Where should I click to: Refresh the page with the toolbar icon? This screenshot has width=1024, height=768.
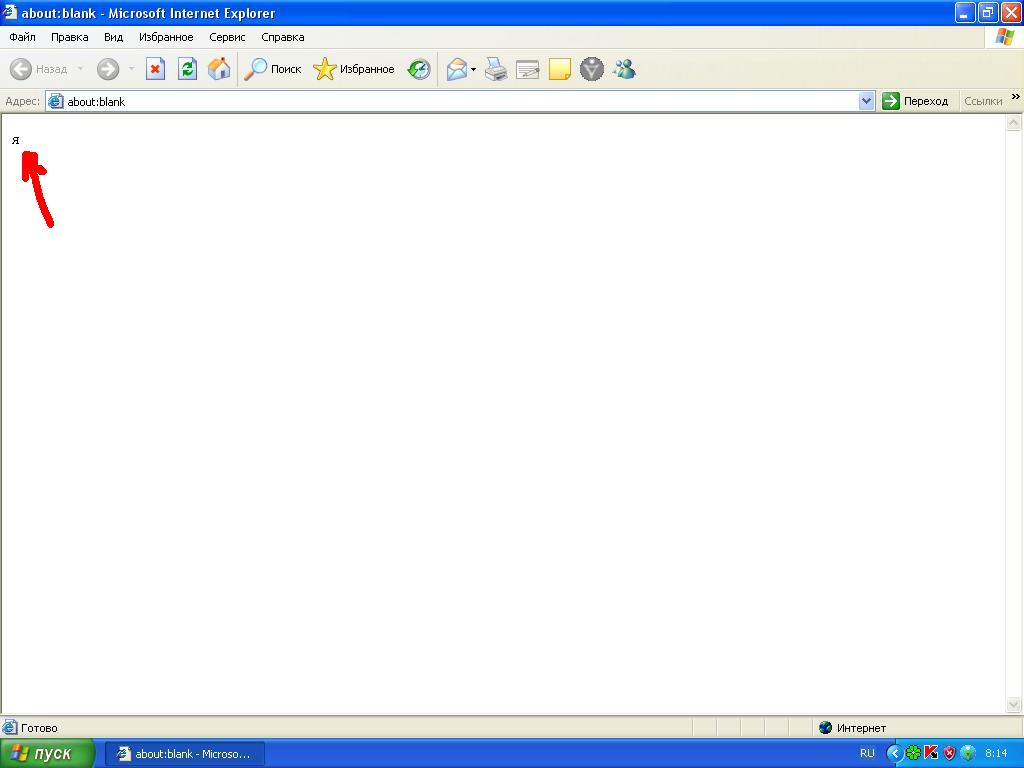point(187,69)
